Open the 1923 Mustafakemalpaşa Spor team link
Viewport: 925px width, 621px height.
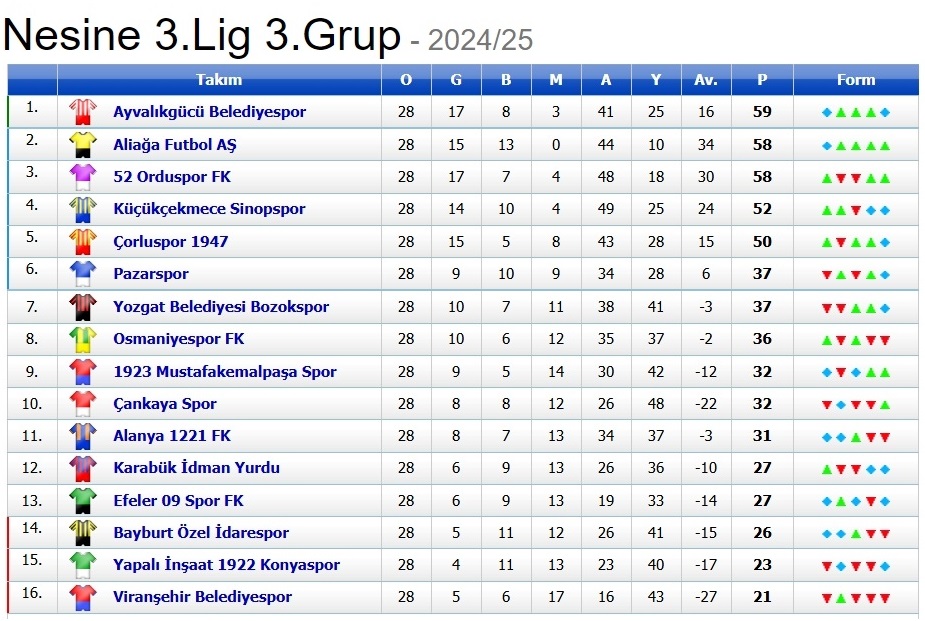[x=224, y=372]
